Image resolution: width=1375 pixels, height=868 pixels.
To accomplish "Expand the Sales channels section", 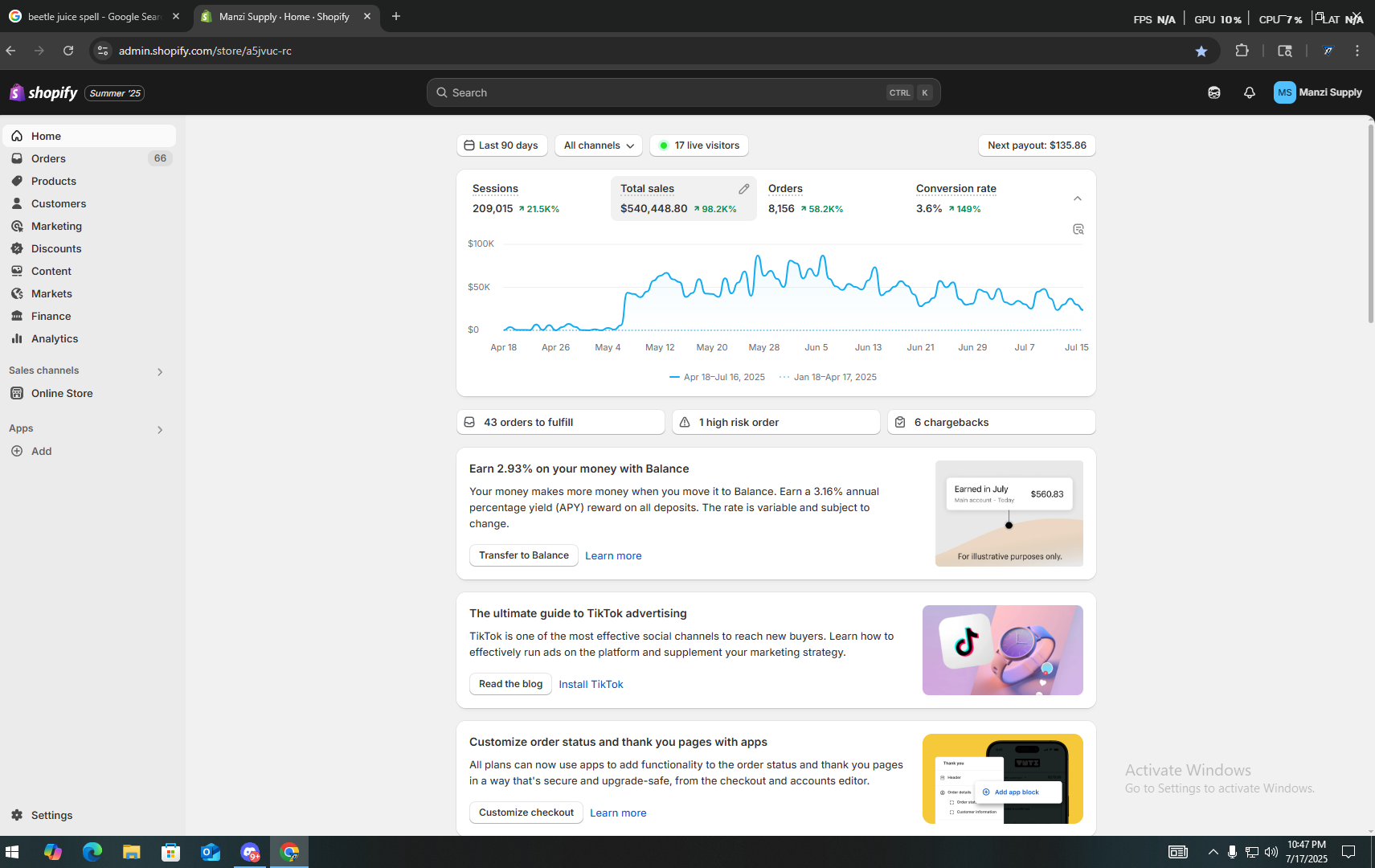I will (x=160, y=371).
